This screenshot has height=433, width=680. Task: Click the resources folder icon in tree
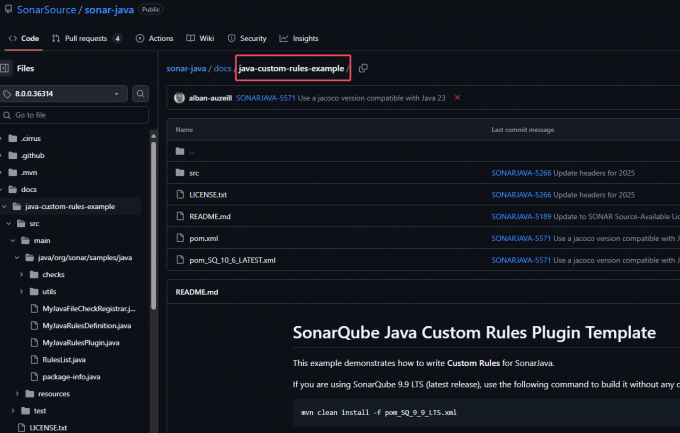29,394
